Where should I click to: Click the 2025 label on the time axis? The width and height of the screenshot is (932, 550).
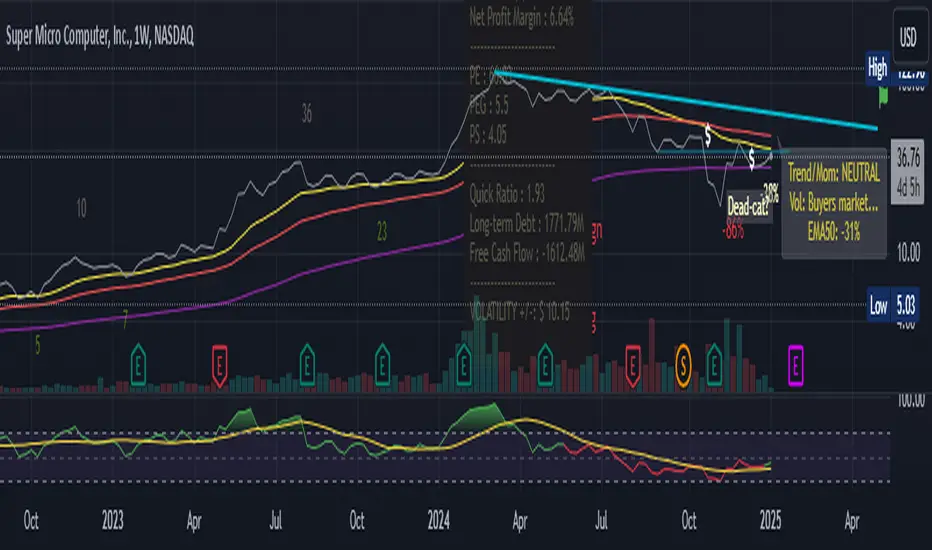(770, 521)
